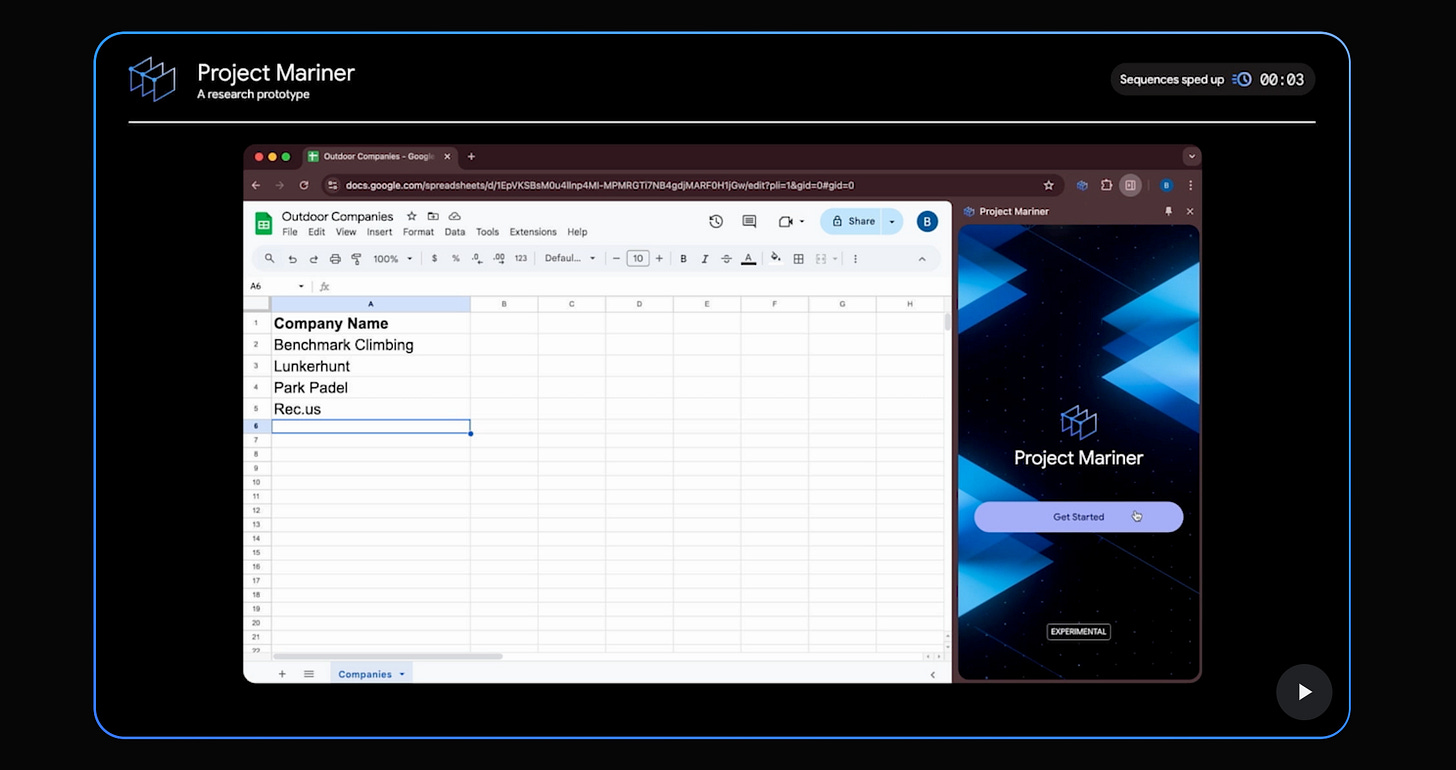Screen dimensions: 1456x770
Task: Click the print icon in toolbar
Action: (335, 258)
